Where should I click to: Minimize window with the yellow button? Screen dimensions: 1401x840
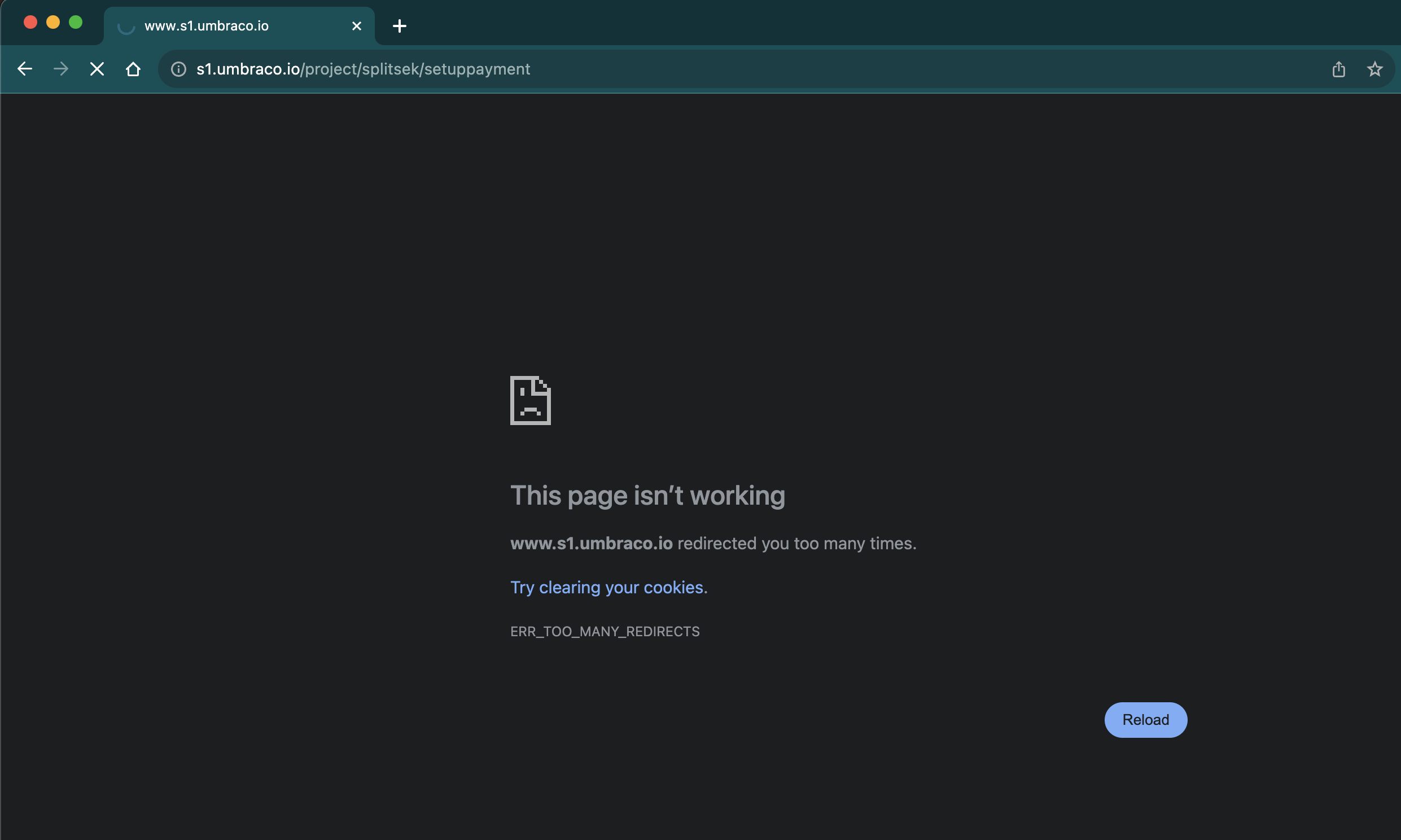click(53, 22)
